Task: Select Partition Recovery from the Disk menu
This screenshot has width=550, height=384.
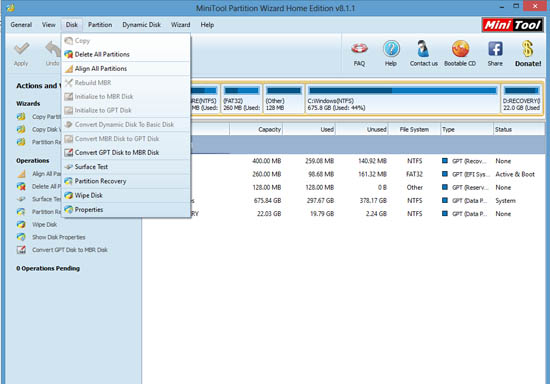Action: coord(126,181)
